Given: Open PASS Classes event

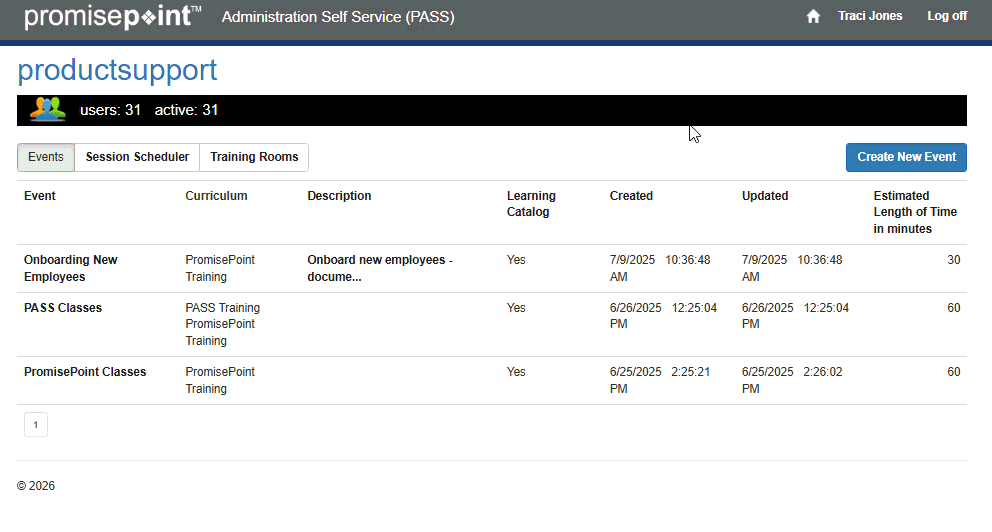Looking at the screenshot, I should [x=63, y=308].
